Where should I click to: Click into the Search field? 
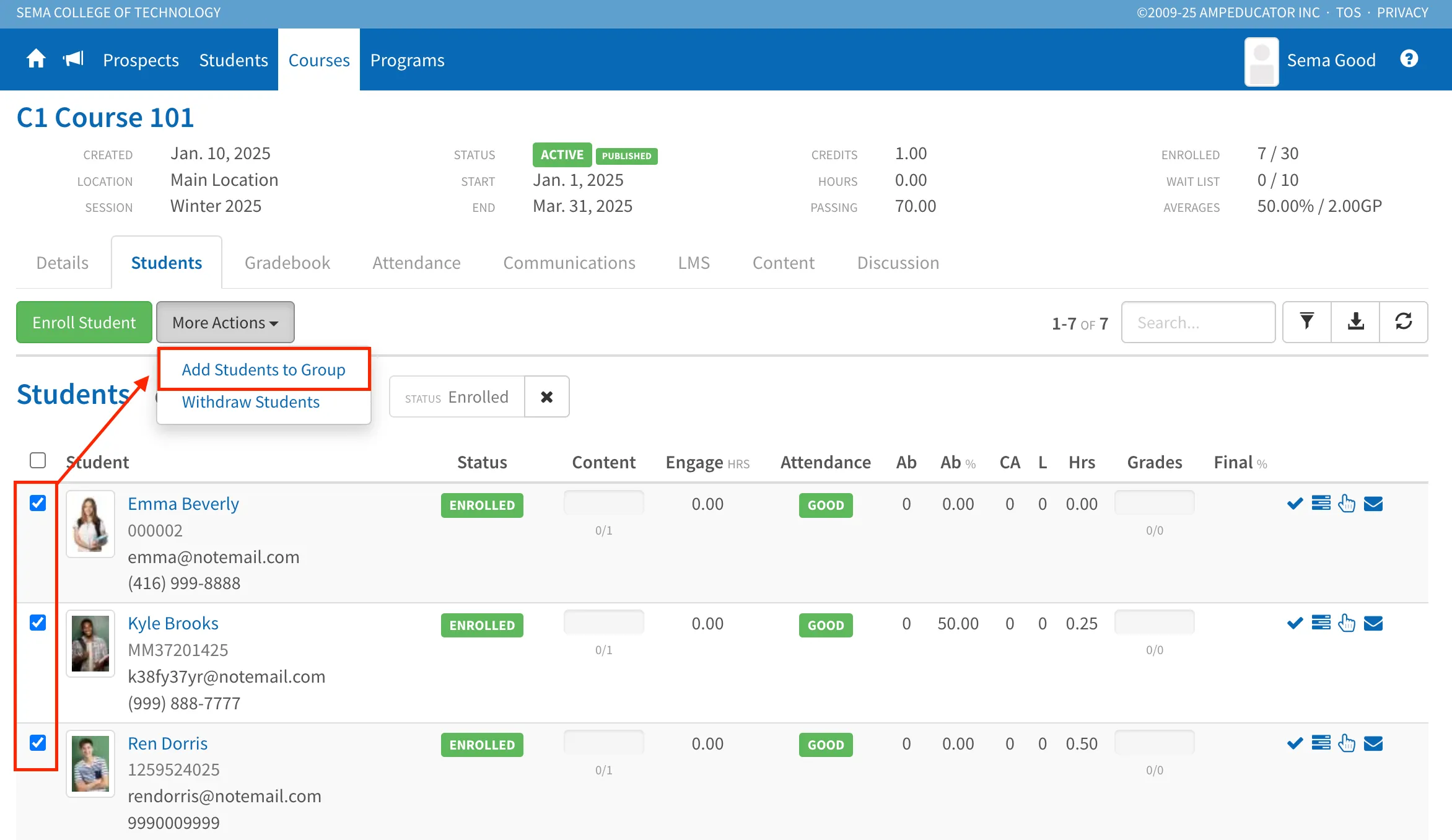[x=1198, y=322]
